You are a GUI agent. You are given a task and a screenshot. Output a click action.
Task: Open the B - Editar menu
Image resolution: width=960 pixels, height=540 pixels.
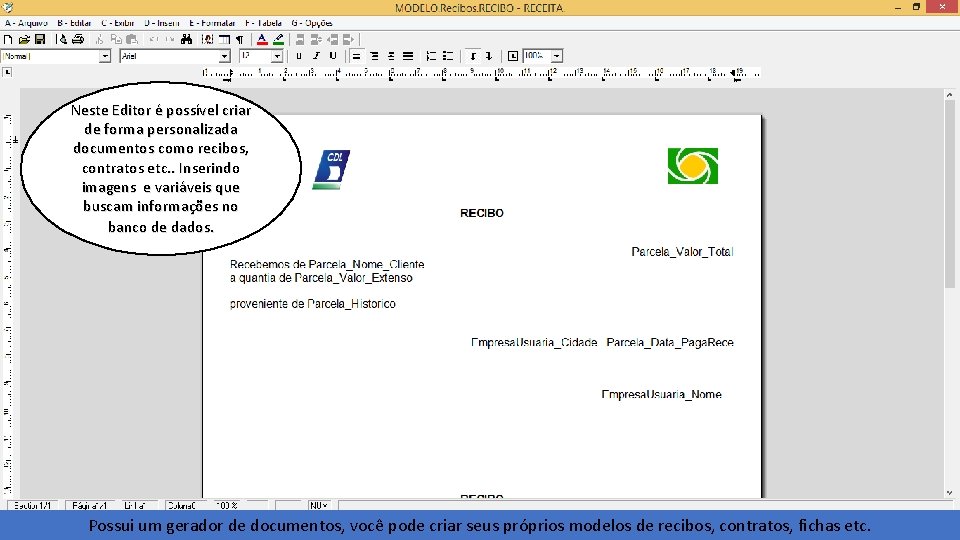point(74,23)
